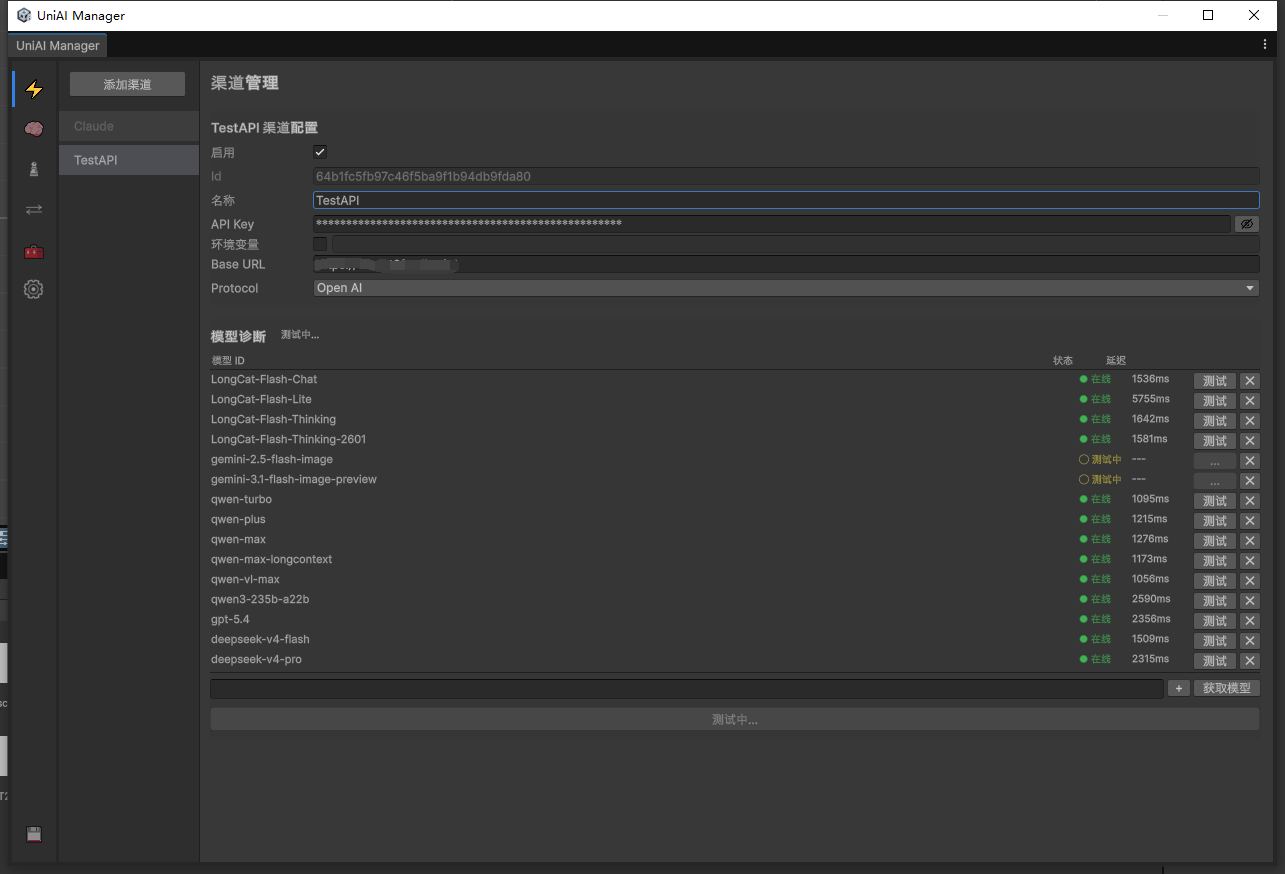Viewport: 1285px width, 874px height.
Task: Open the swap arrows icon section
Action: coord(34,209)
